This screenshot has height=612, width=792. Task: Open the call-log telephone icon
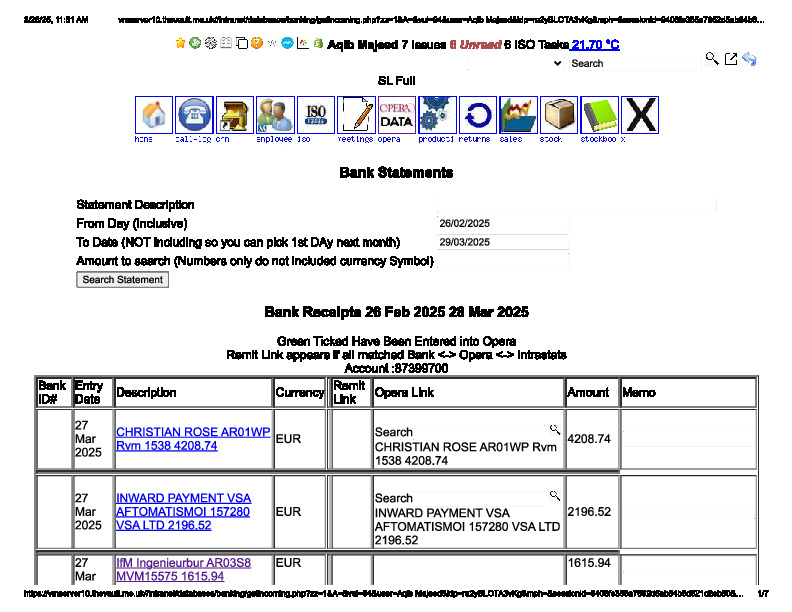(195, 115)
